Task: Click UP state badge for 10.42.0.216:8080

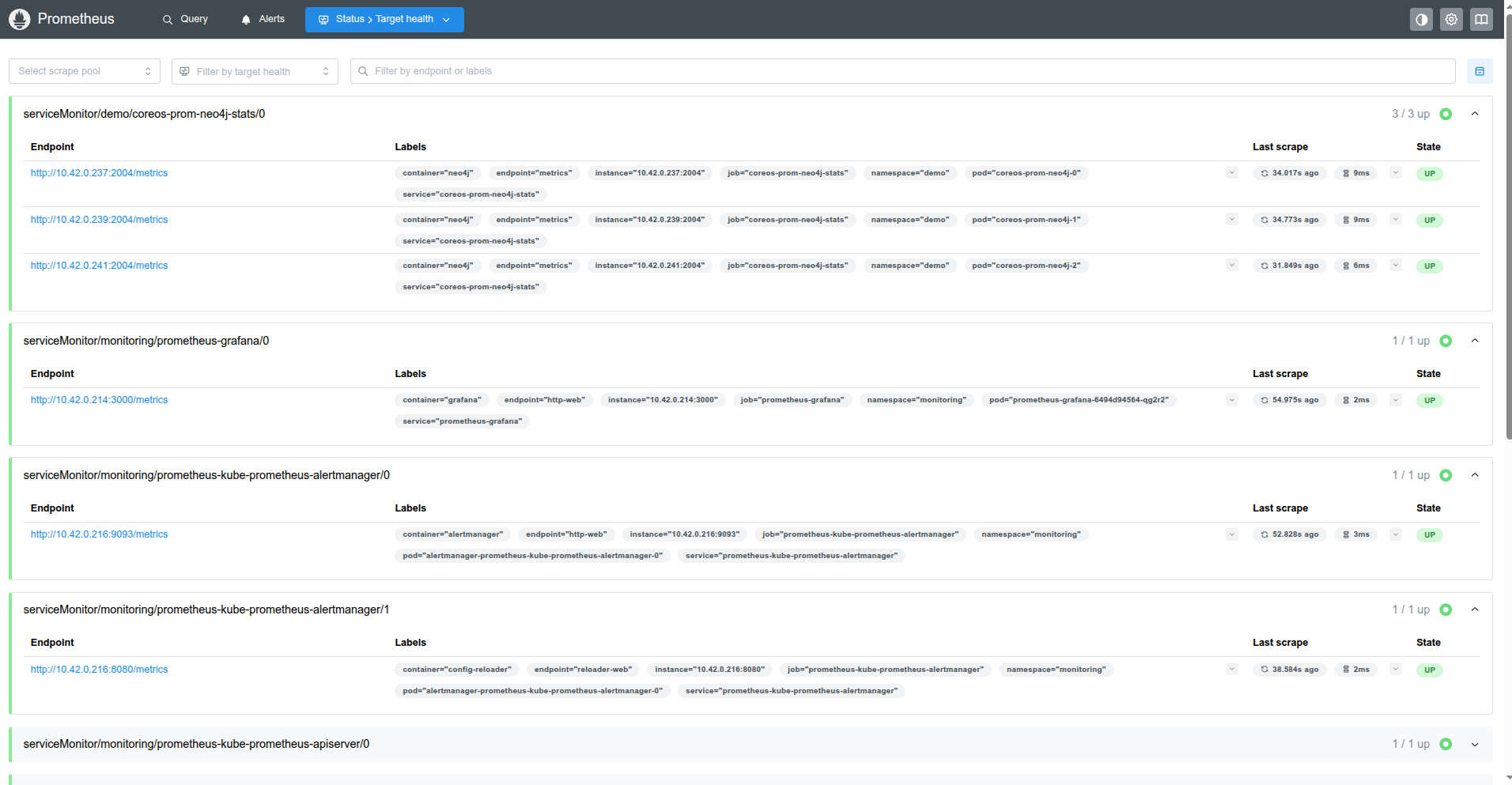Action: pos(1430,670)
